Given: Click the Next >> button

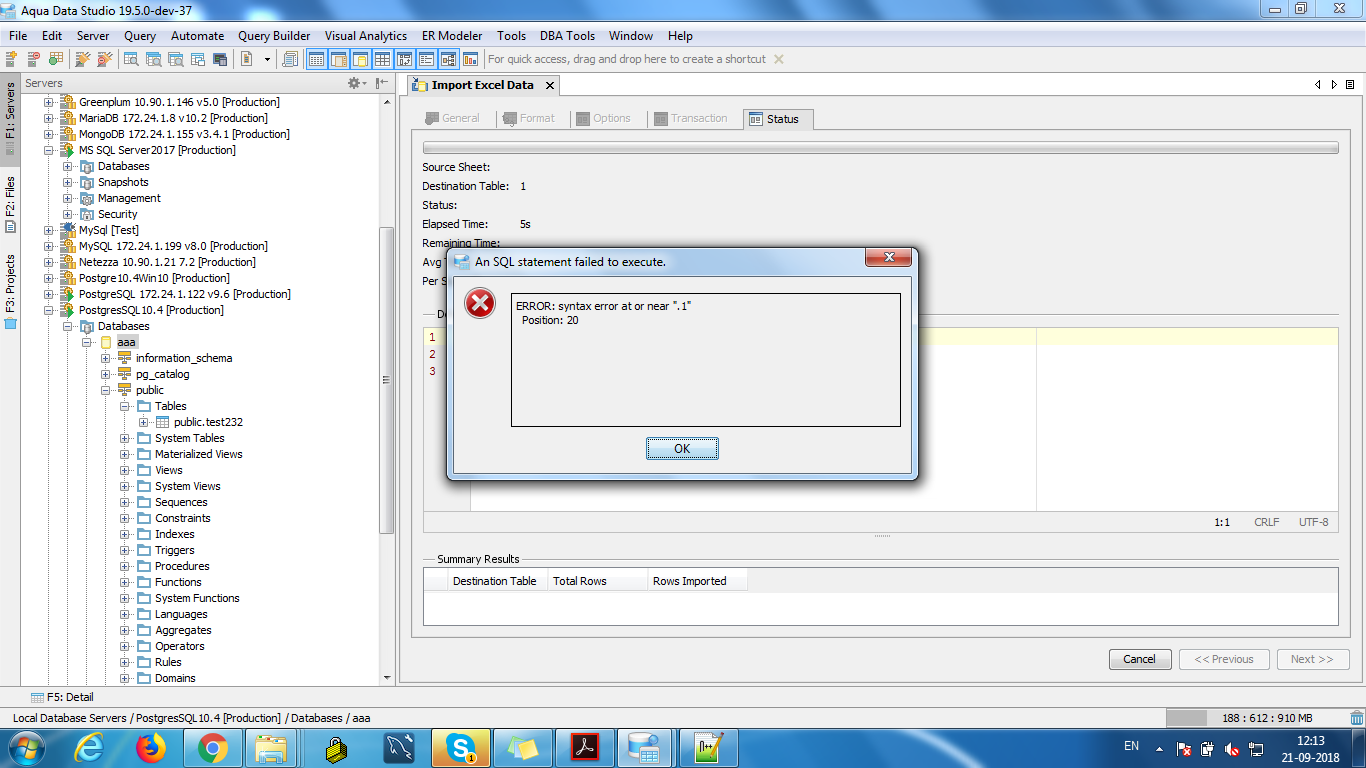Looking at the screenshot, I should 1312,659.
